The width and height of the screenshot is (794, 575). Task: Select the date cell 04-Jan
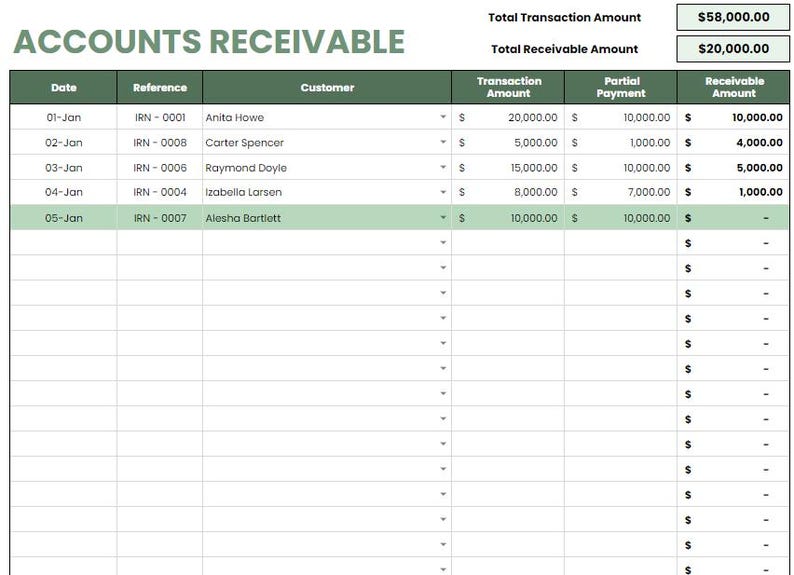[x=64, y=192]
